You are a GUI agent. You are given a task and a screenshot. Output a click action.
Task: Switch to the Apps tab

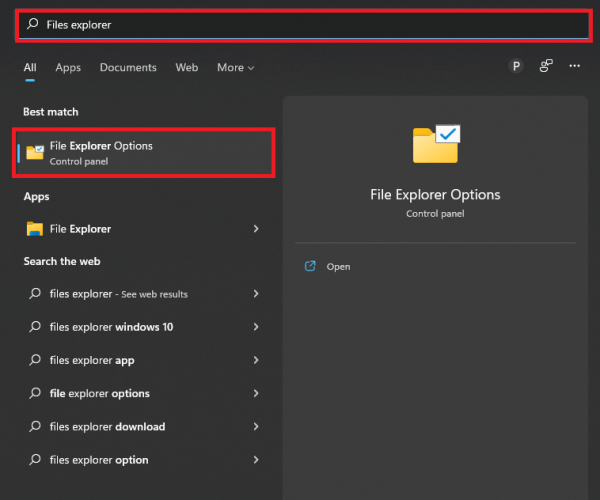[68, 68]
